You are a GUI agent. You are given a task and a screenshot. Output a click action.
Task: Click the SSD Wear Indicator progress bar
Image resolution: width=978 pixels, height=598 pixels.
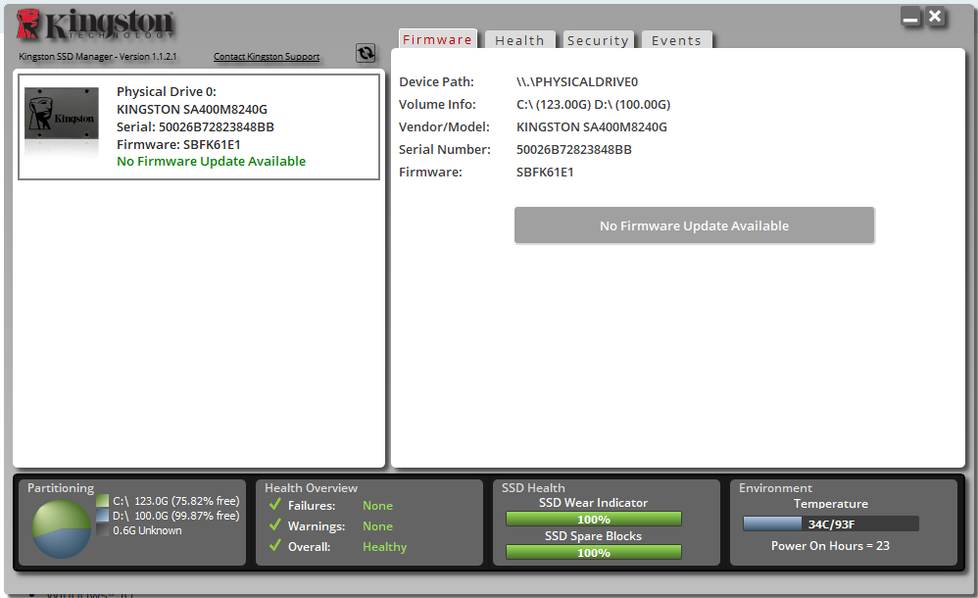coord(593,519)
